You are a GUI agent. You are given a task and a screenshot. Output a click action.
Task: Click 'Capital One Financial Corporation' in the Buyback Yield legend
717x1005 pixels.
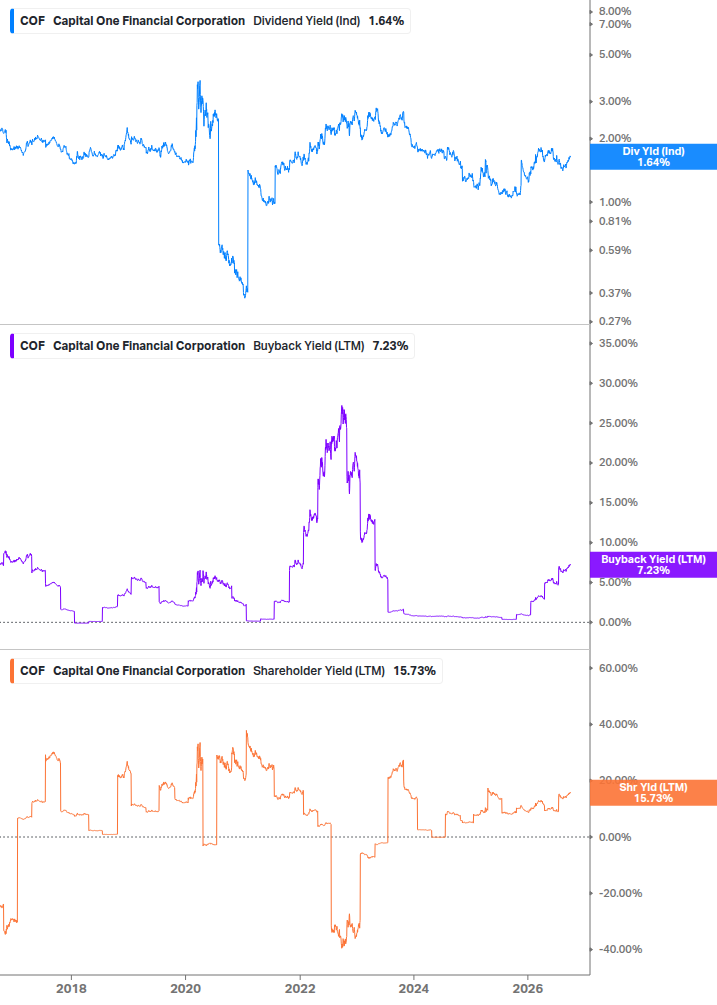[x=149, y=346]
